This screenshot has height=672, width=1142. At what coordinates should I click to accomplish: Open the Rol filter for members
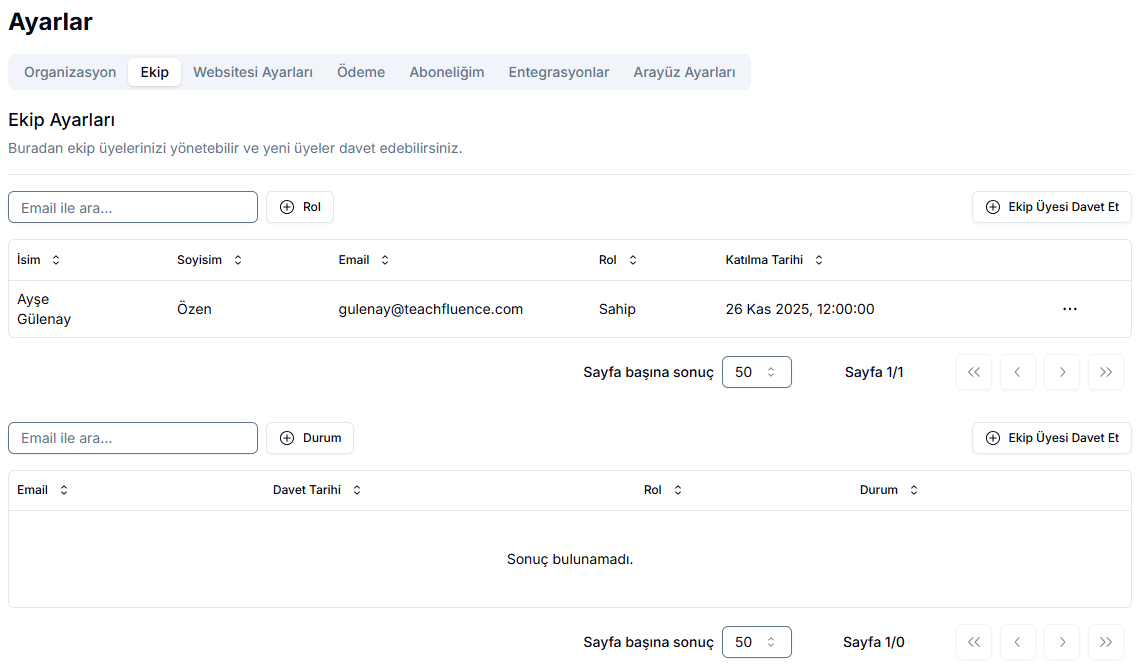click(300, 207)
